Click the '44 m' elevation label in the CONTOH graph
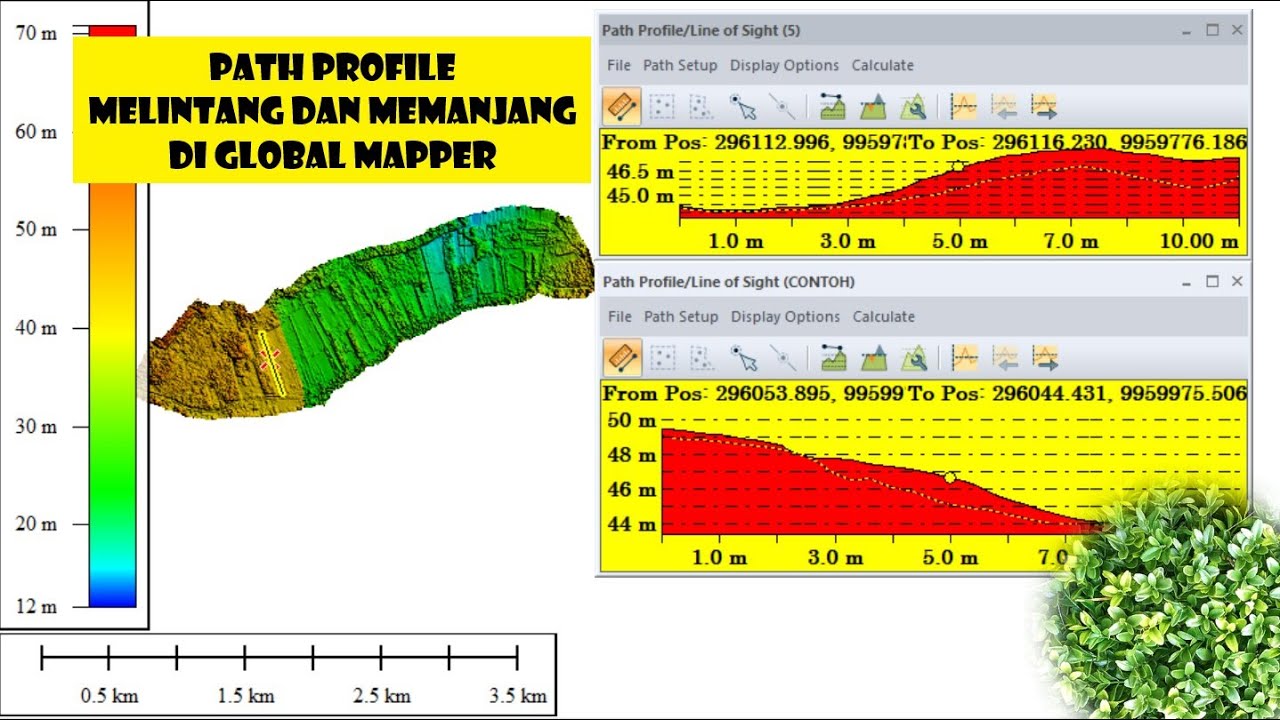 632,524
